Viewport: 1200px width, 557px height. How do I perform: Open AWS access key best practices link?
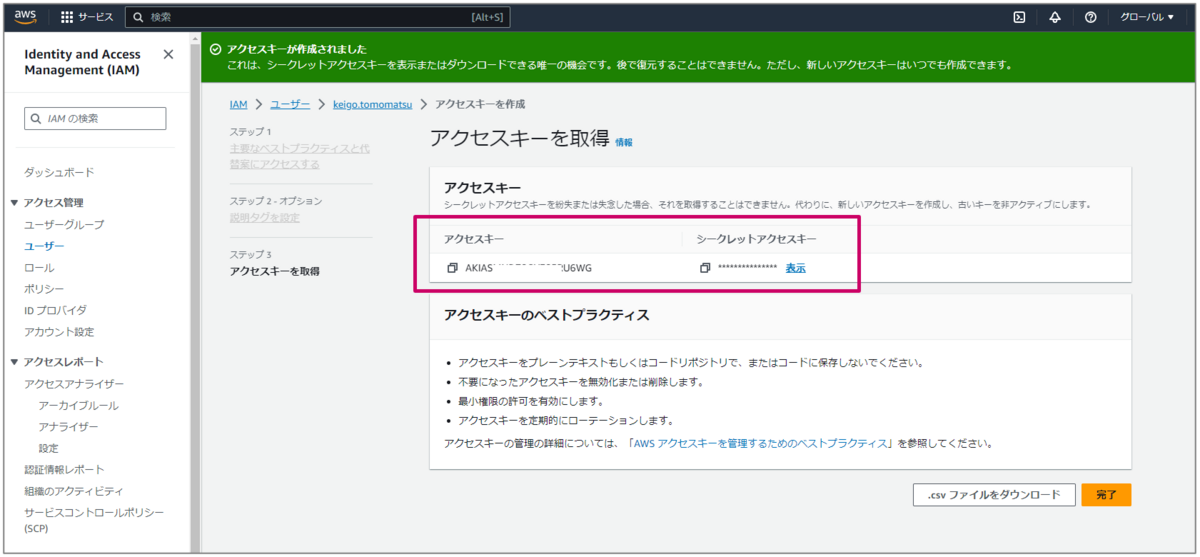761,442
